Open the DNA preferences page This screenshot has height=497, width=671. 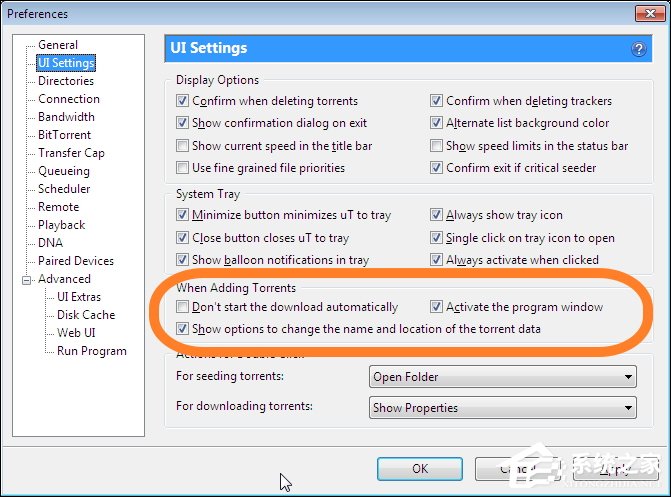(50, 243)
